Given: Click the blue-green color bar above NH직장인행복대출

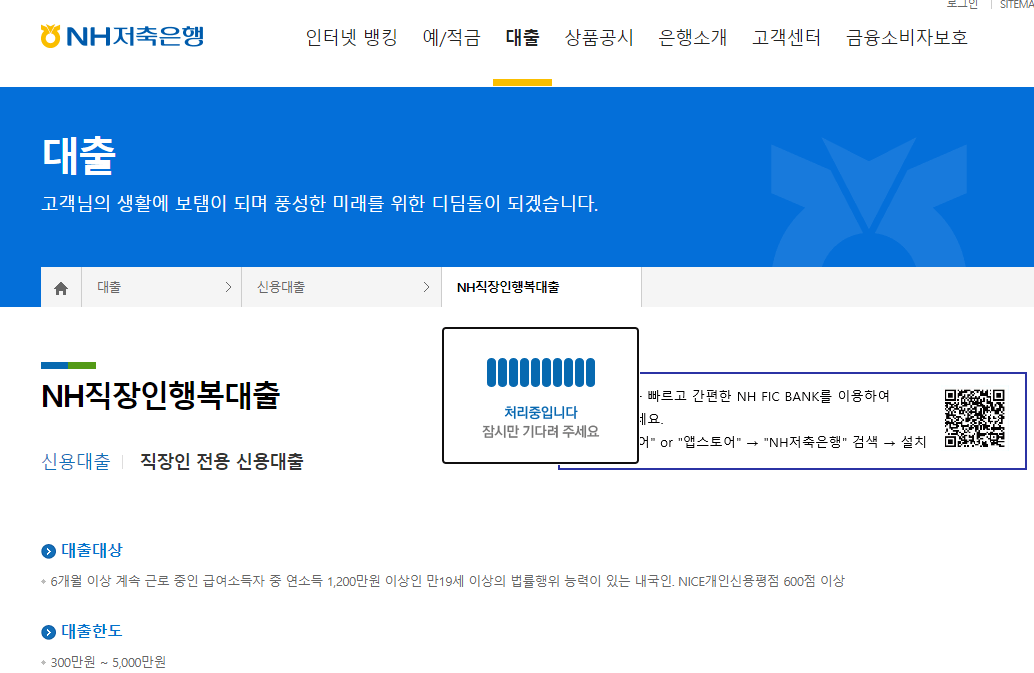Looking at the screenshot, I should pyautogui.click(x=67, y=367).
